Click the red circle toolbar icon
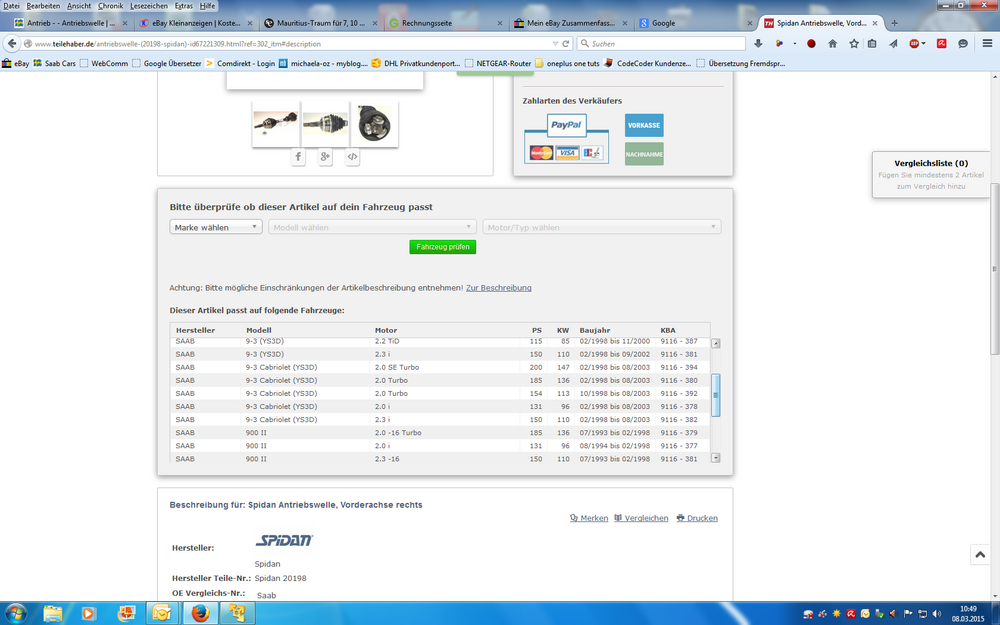 click(811, 43)
